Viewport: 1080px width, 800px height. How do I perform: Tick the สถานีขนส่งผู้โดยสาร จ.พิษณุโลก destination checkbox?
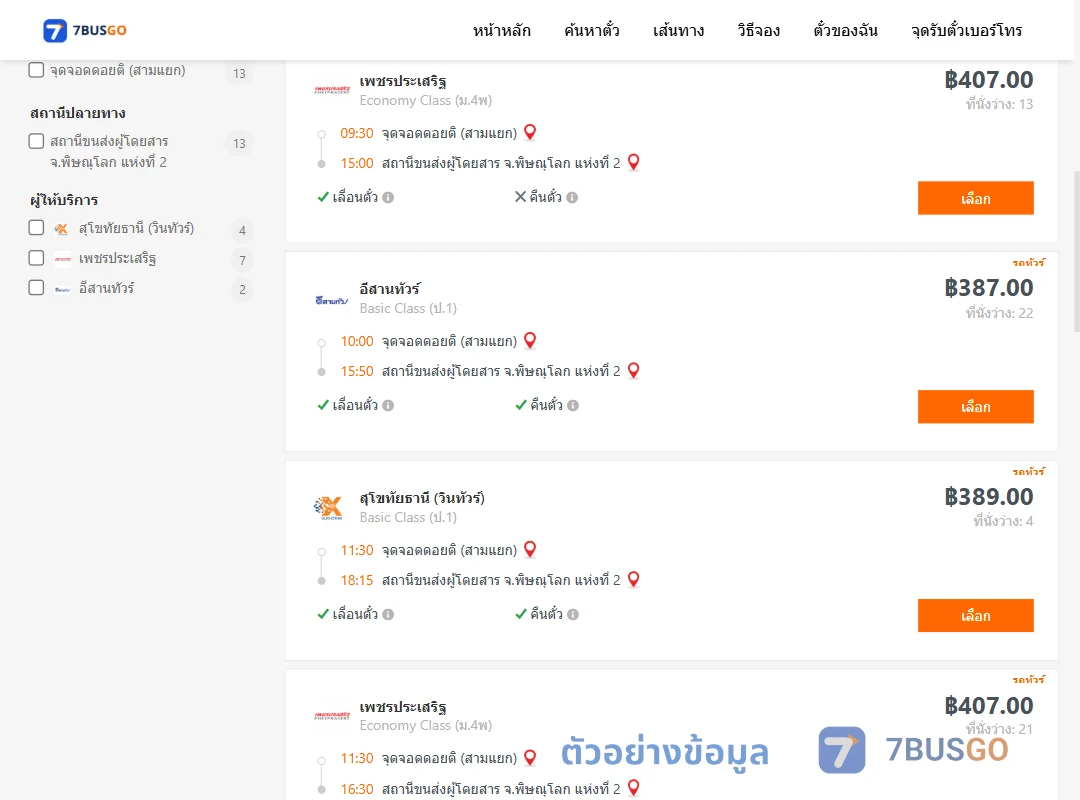37,141
